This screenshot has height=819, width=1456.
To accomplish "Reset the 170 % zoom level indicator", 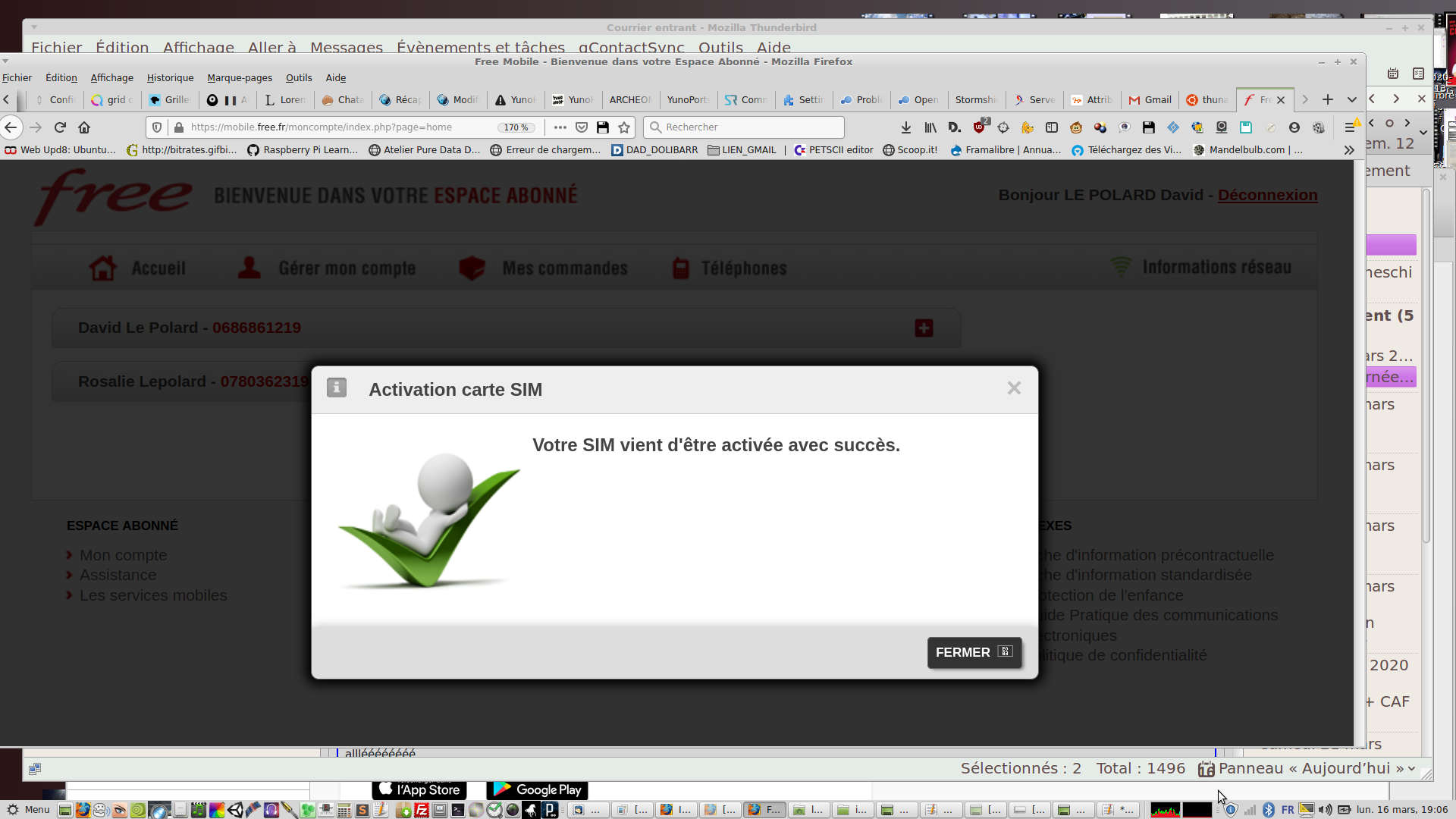I will click(516, 127).
